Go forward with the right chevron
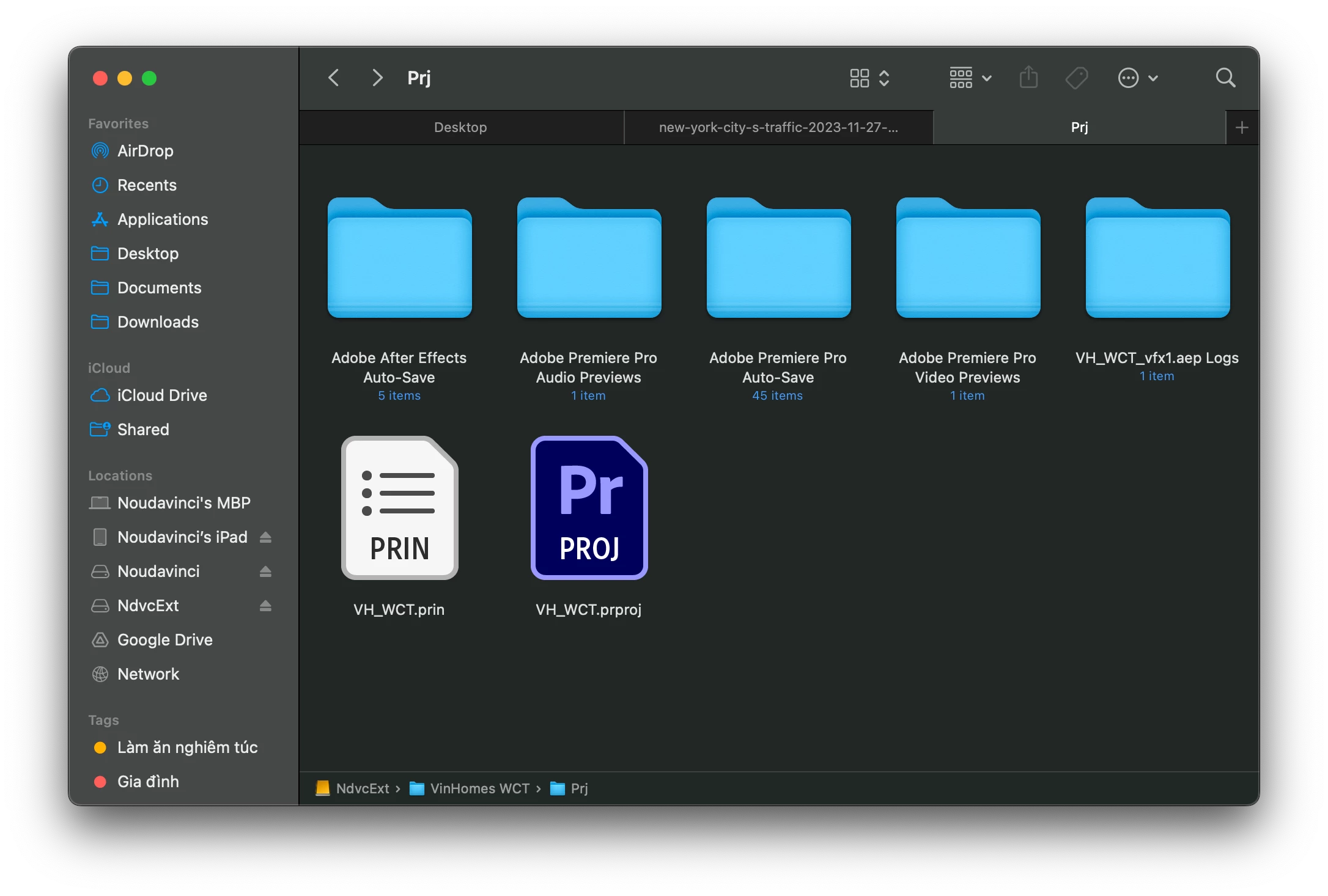 tap(377, 78)
